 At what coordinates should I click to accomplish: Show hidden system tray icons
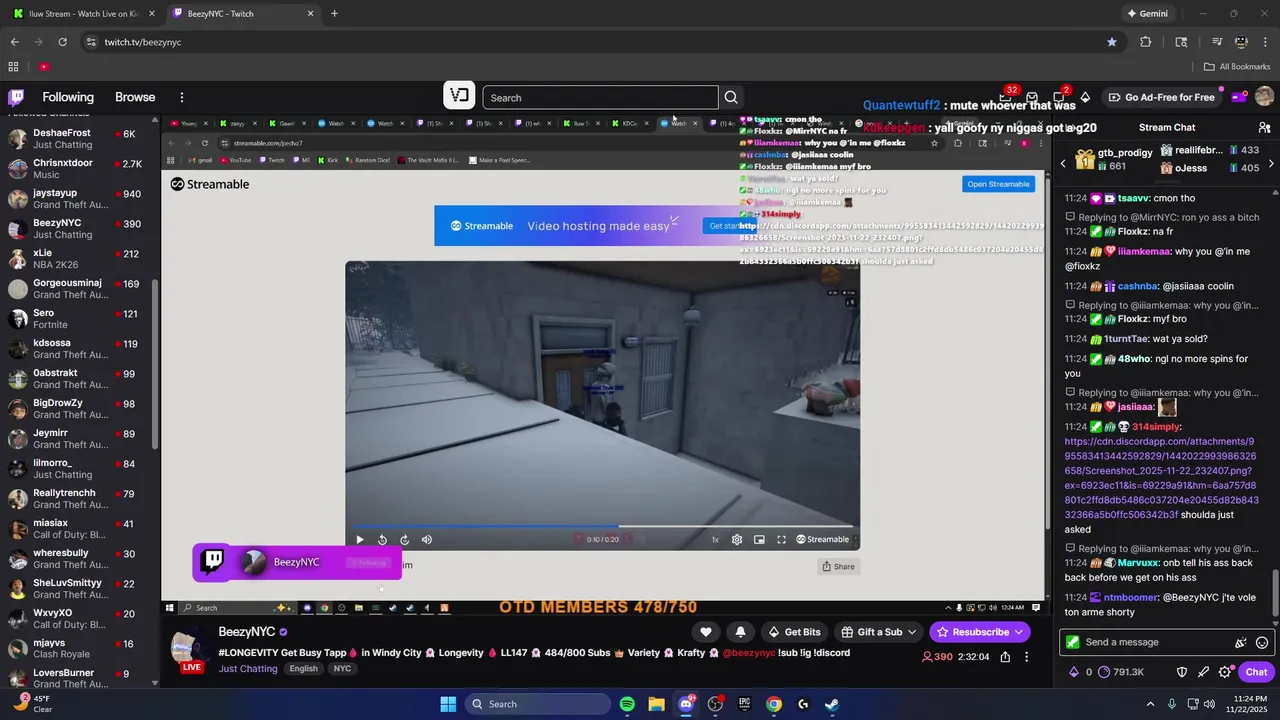(x=1150, y=704)
